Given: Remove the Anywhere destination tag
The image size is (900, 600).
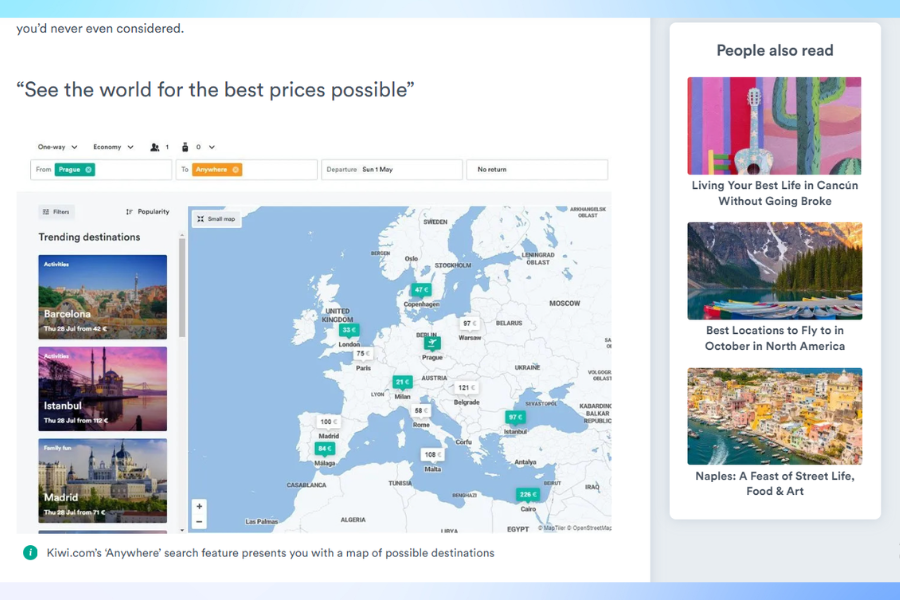Looking at the screenshot, I should [x=236, y=170].
